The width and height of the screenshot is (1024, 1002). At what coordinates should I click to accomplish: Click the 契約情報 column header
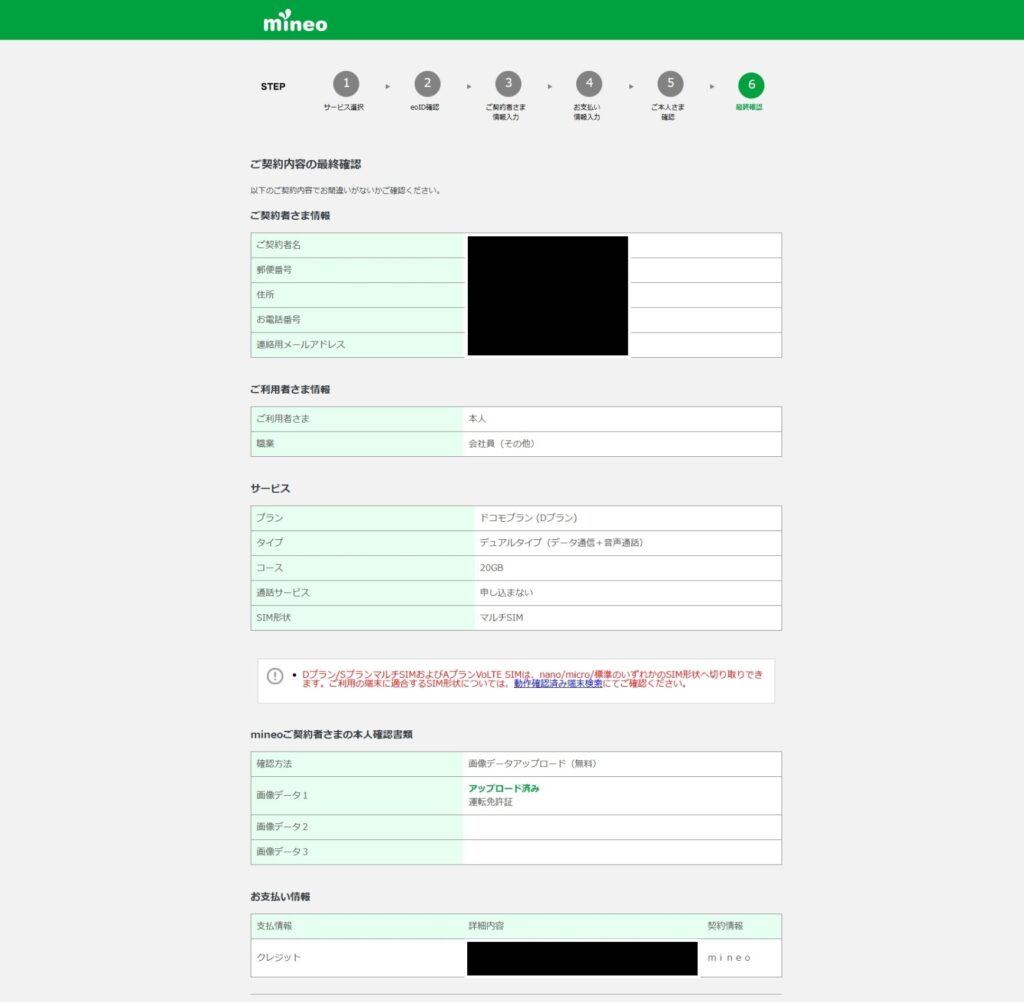coord(725,926)
